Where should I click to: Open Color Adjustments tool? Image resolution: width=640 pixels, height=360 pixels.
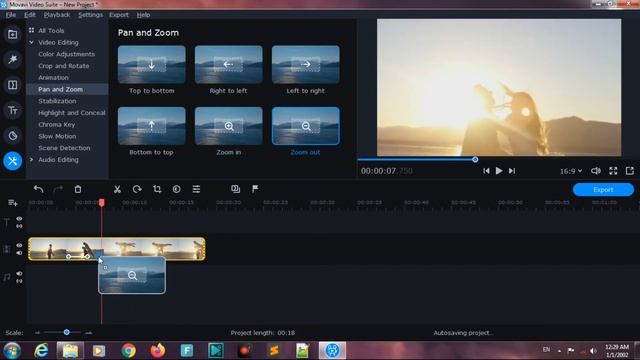click(x=67, y=54)
